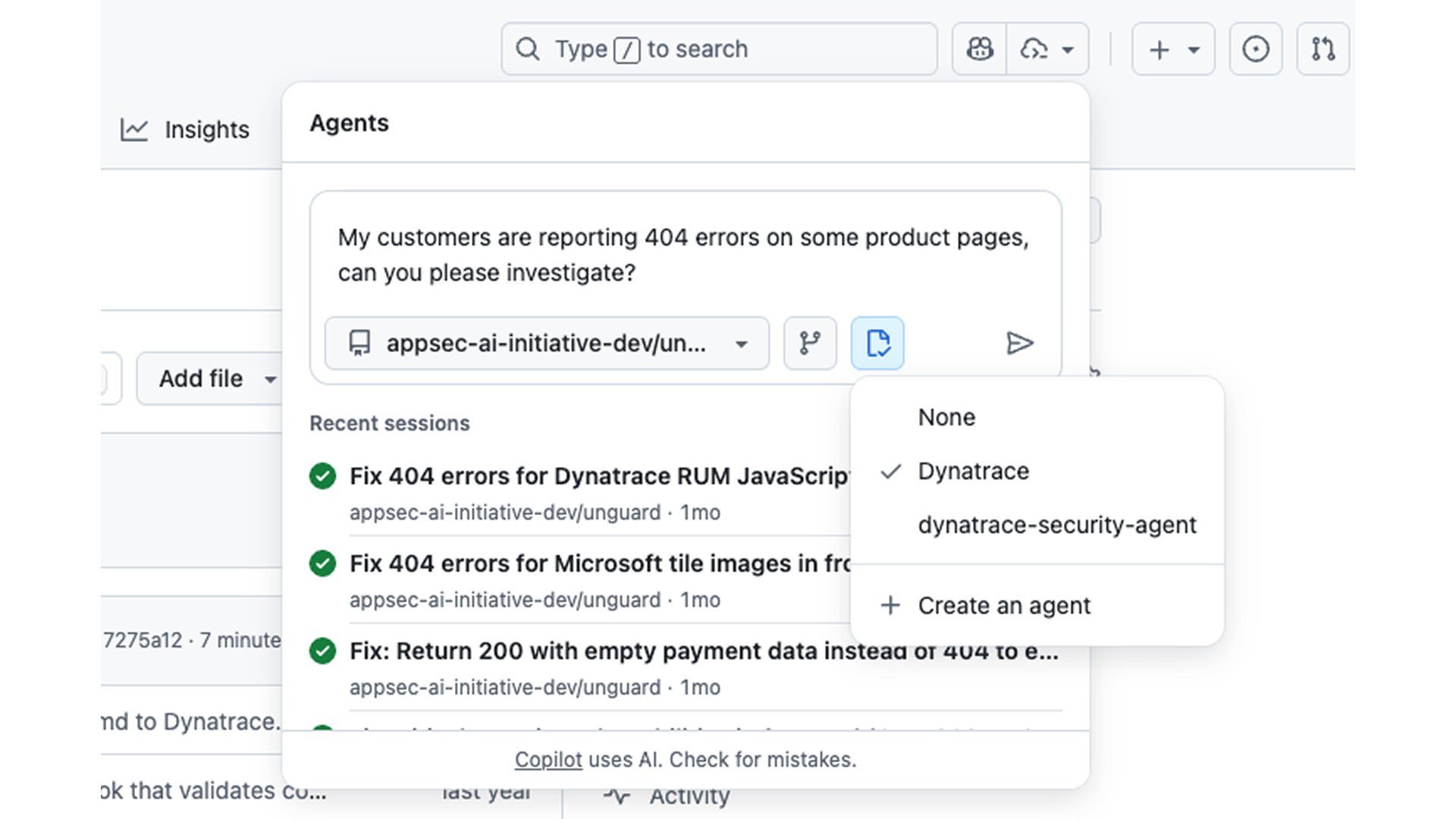Select the None agent option
The height and width of the screenshot is (819, 1456).
946,416
